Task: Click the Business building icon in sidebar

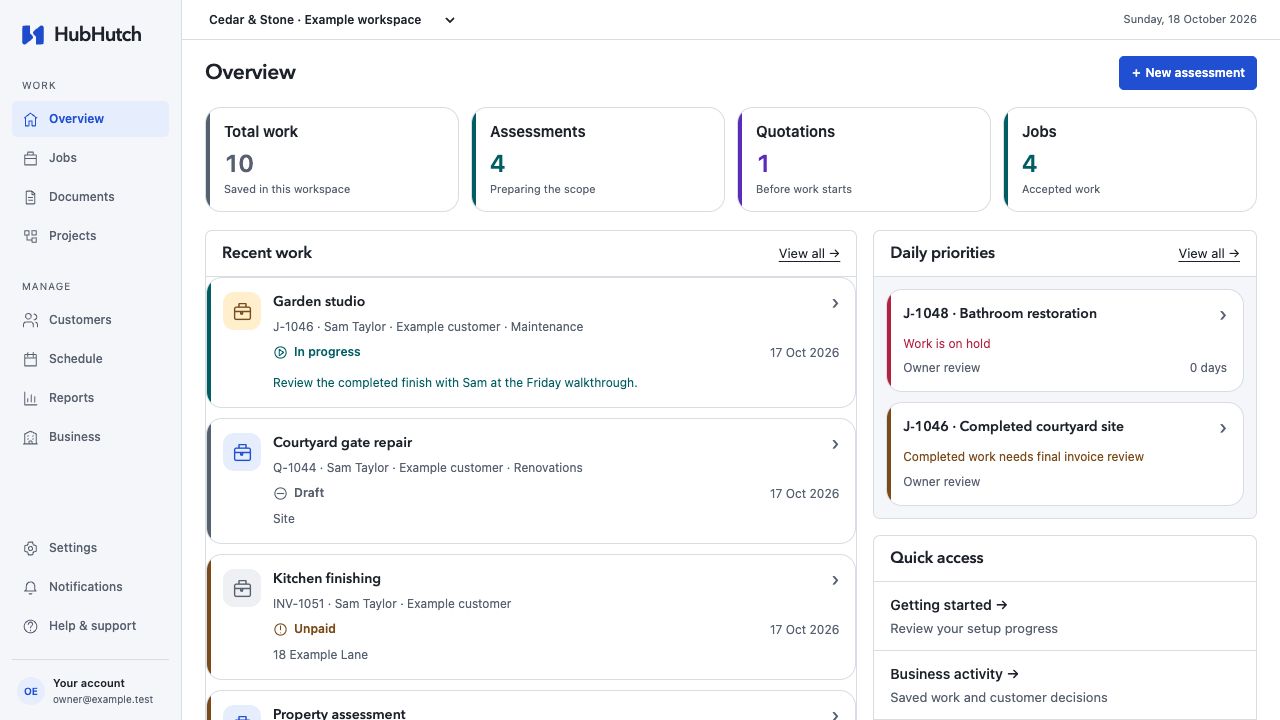Action: (30, 437)
